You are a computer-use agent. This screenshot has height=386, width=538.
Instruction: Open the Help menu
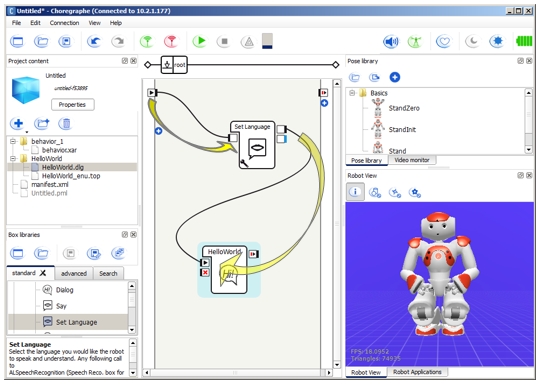click(116, 23)
